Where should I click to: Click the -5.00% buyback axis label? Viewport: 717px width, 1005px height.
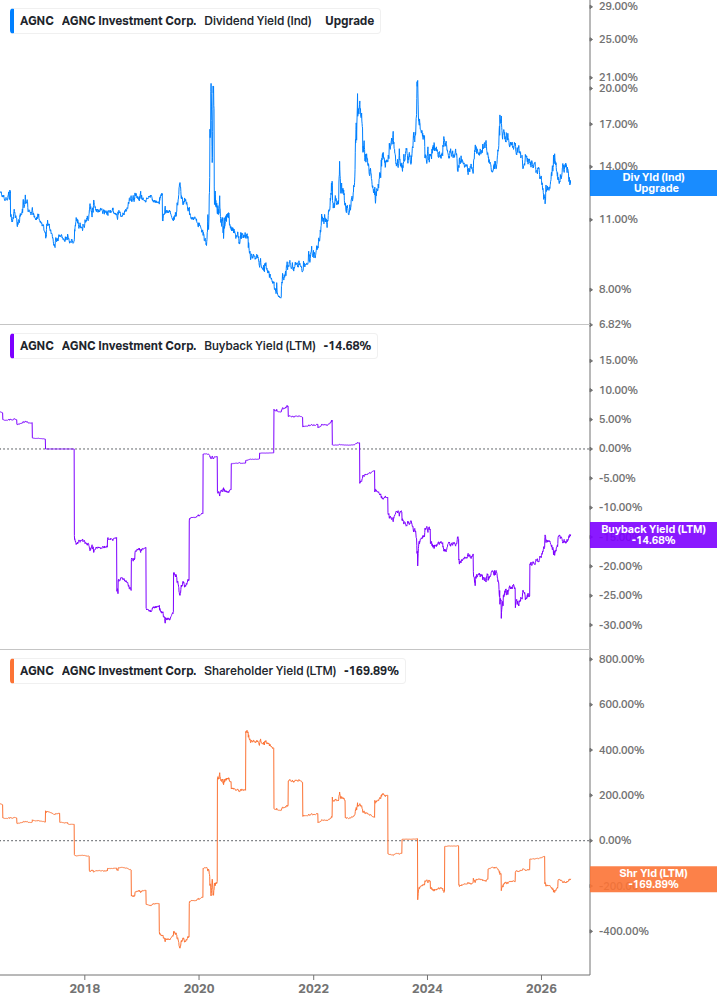tap(617, 478)
